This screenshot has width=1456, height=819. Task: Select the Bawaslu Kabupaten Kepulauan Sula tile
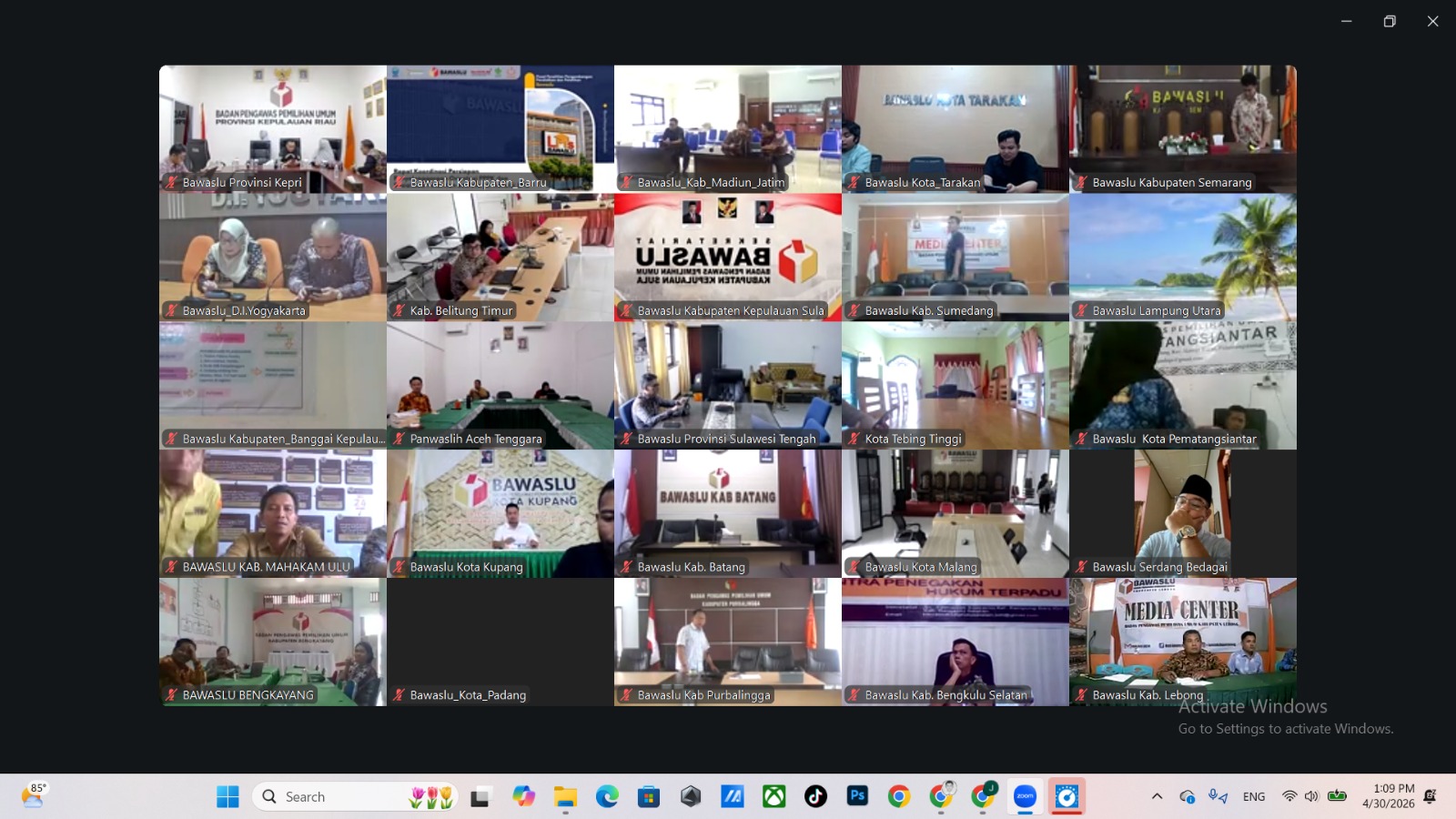pyautogui.click(x=728, y=257)
